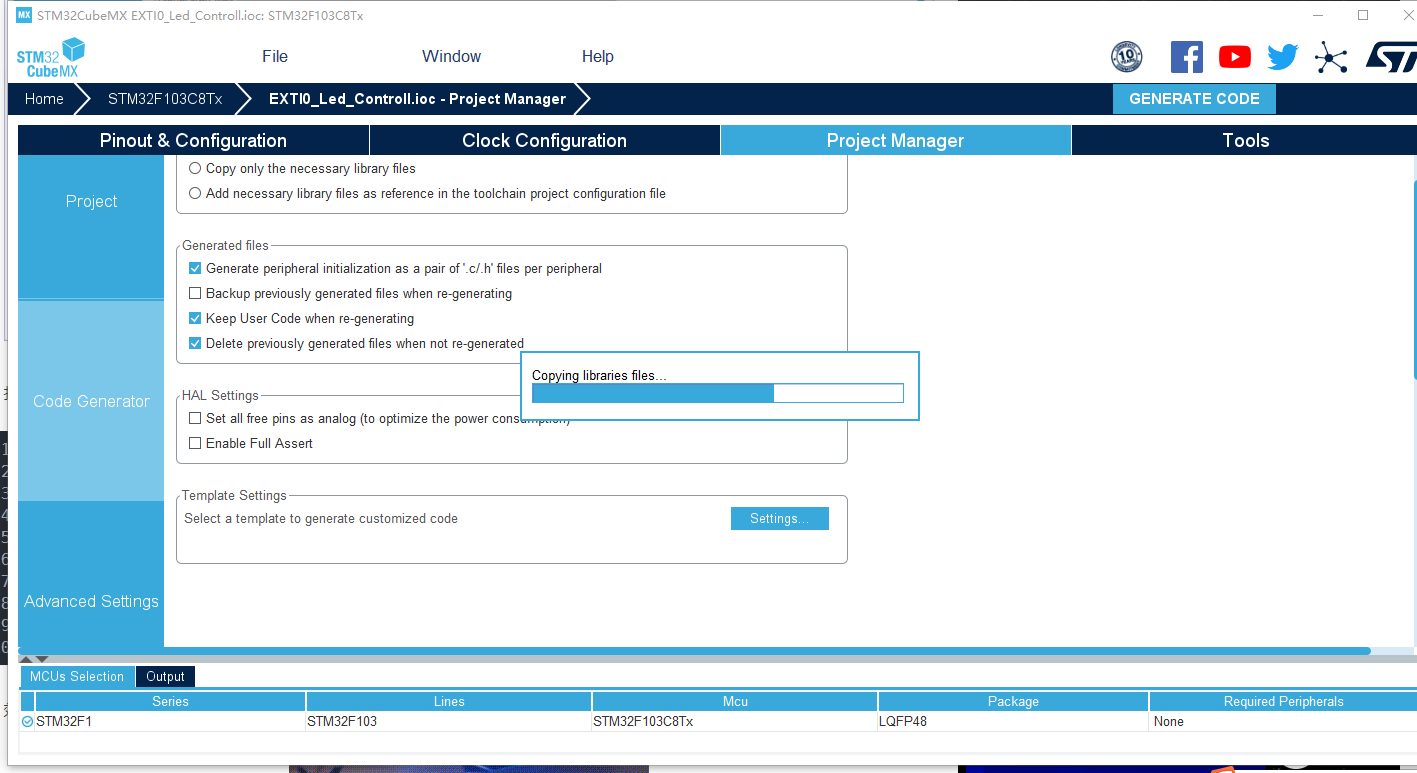Open the Tools tab
Image resolution: width=1417 pixels, height=773 pixels.
coord(1245,140)
